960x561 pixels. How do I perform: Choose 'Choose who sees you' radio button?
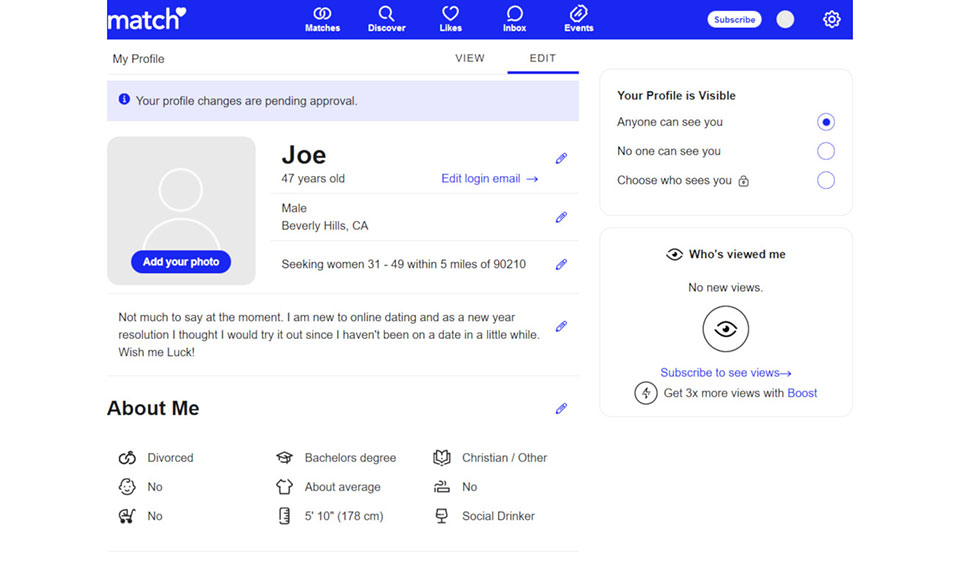[x=825, y=180]
